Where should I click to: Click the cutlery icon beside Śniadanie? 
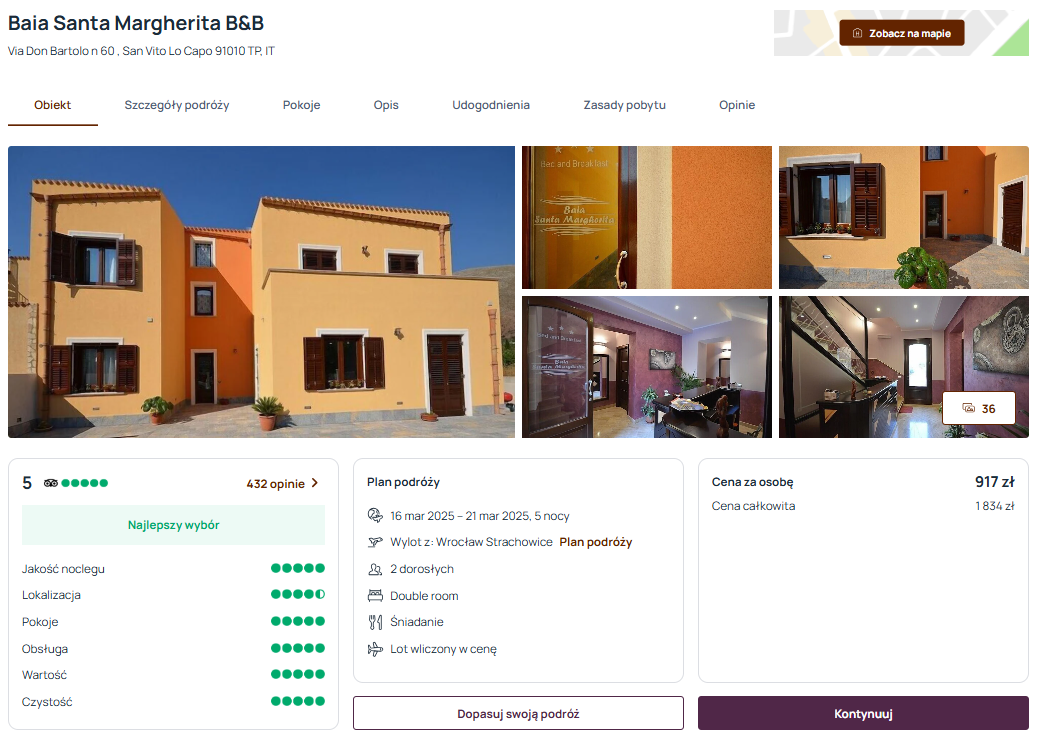pos(375,622)
